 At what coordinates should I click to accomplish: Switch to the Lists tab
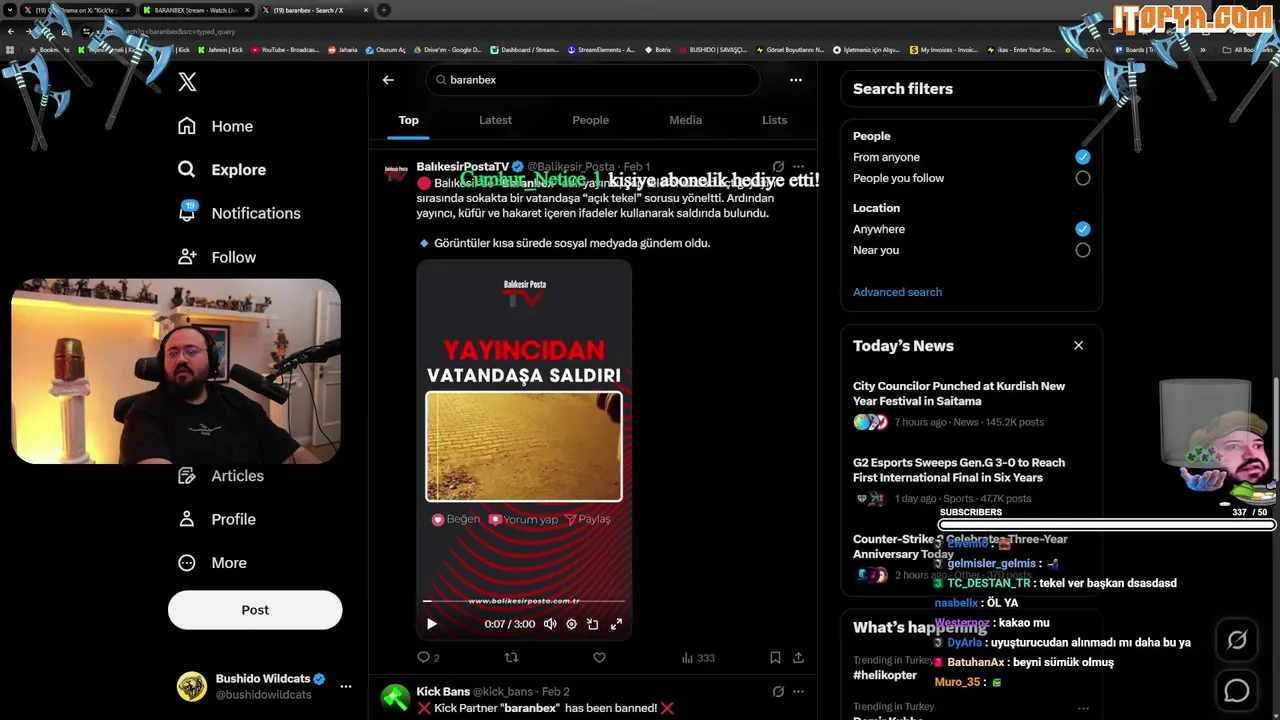pos(775,120)
